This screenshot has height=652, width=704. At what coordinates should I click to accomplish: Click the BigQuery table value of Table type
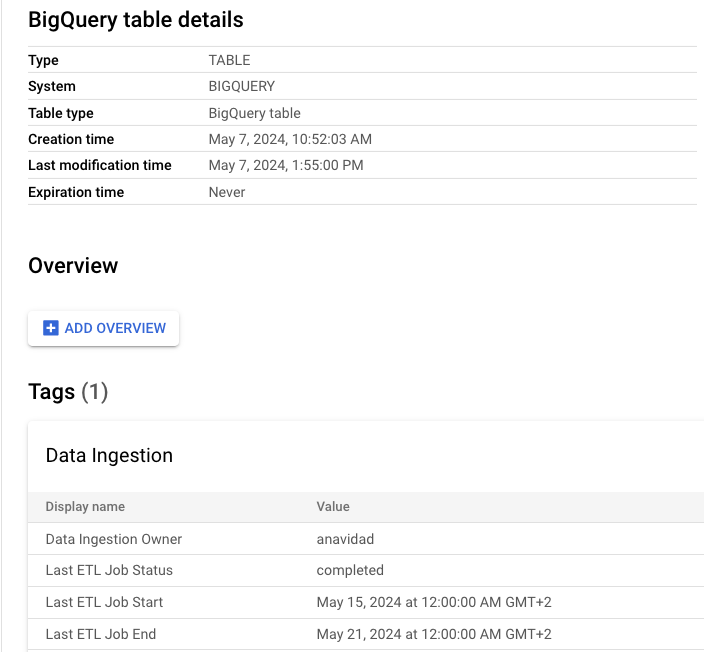(254, 113)
